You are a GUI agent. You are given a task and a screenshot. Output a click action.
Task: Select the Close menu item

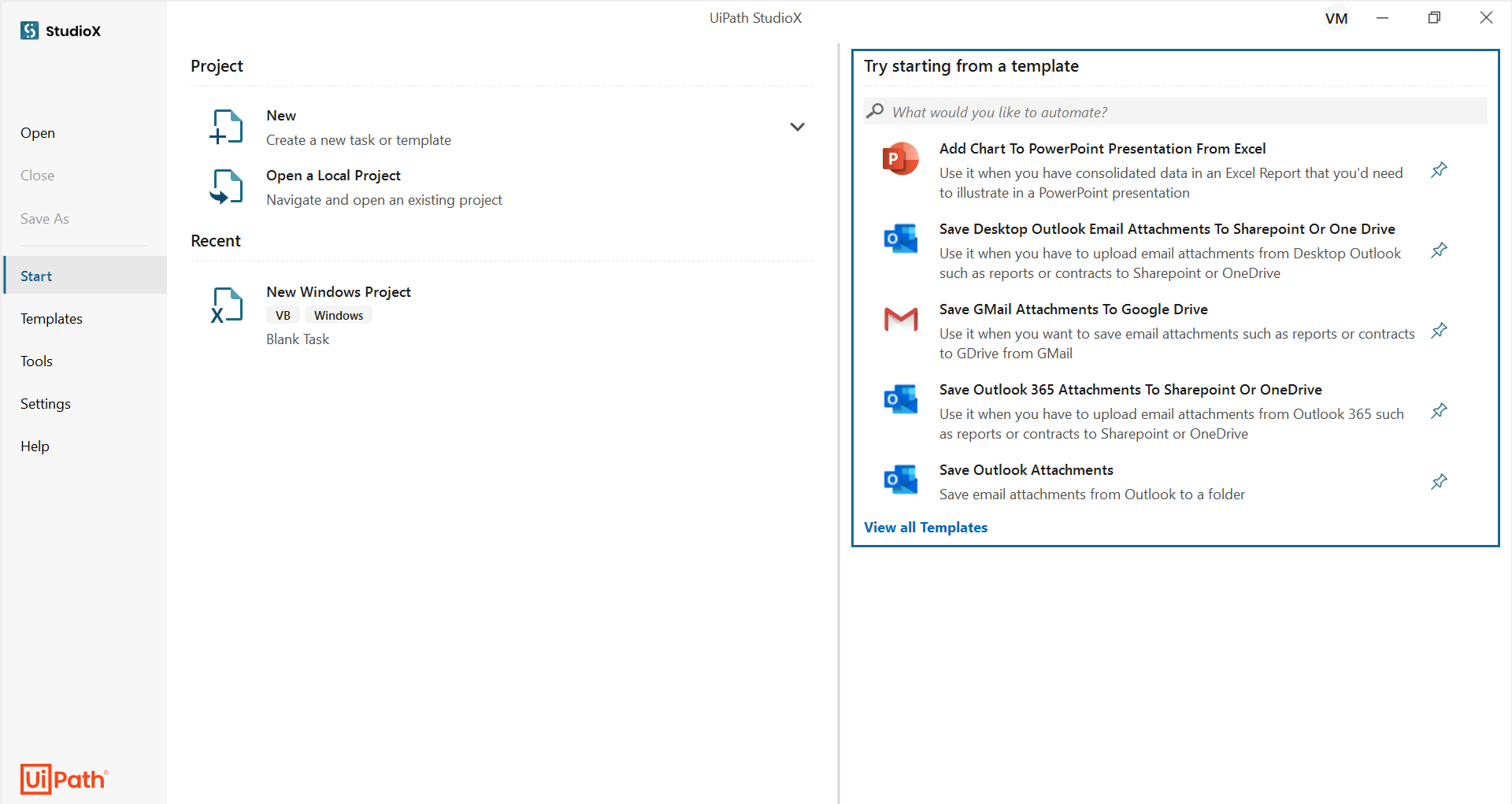point(38,176)
